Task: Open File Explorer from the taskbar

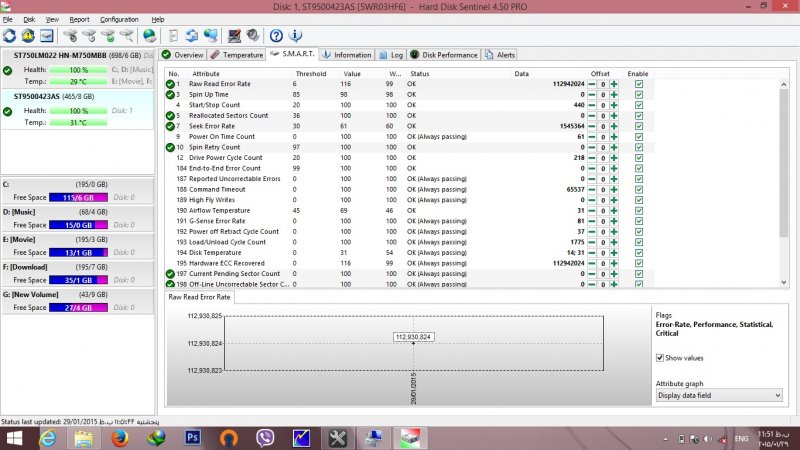Action: click(x=84, y=438)
